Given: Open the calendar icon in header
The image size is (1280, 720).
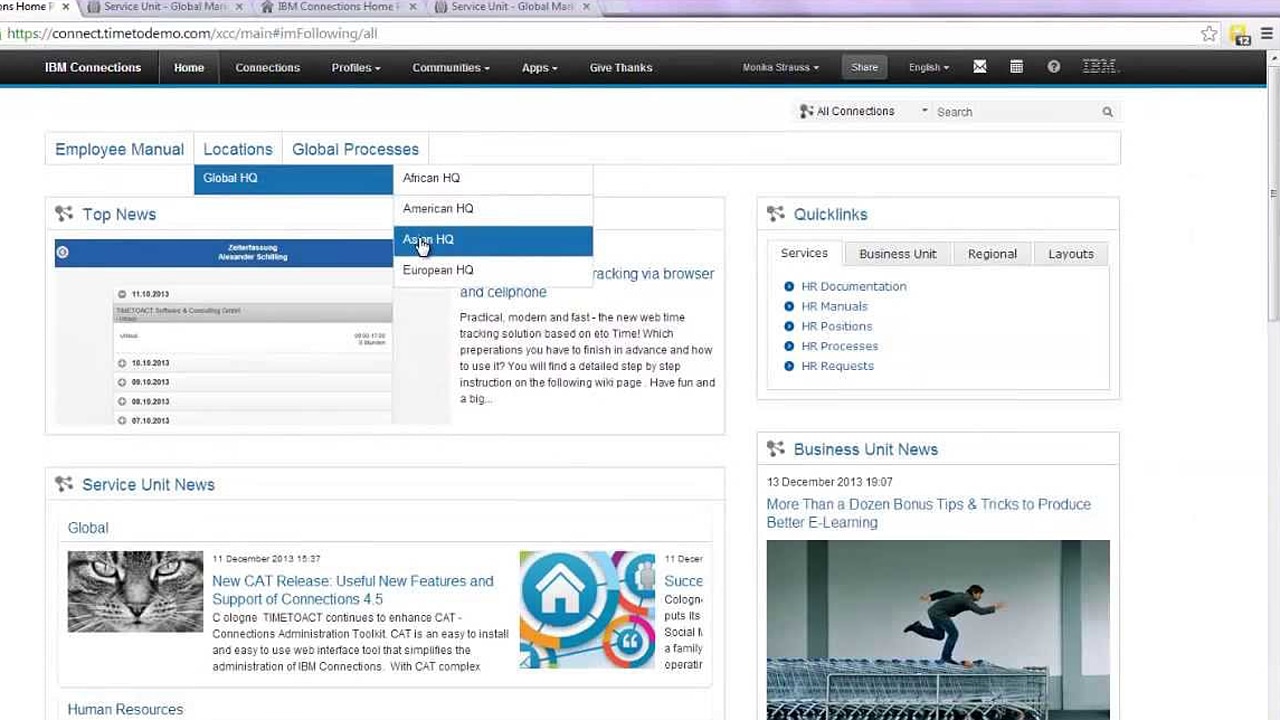Looking at the screenshot, I should coord(1016,67).
